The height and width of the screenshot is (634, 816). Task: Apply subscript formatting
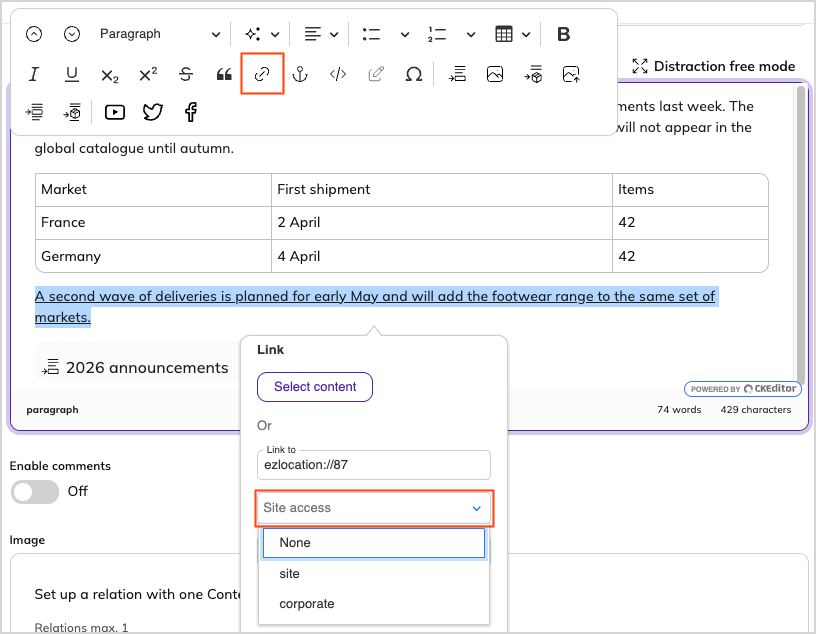110,75
